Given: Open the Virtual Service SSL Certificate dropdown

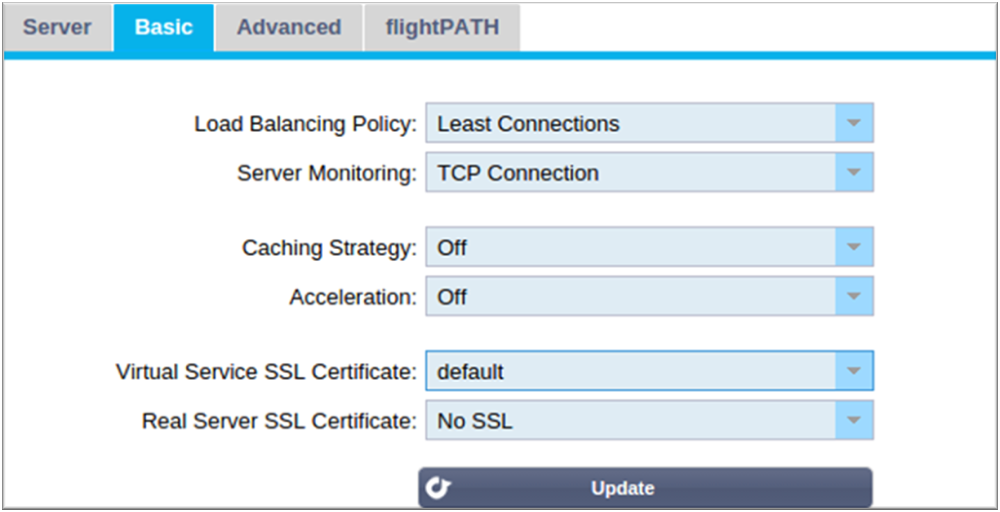Looking at the screenshot, I should pyautogui.click(x=632, y=372).
